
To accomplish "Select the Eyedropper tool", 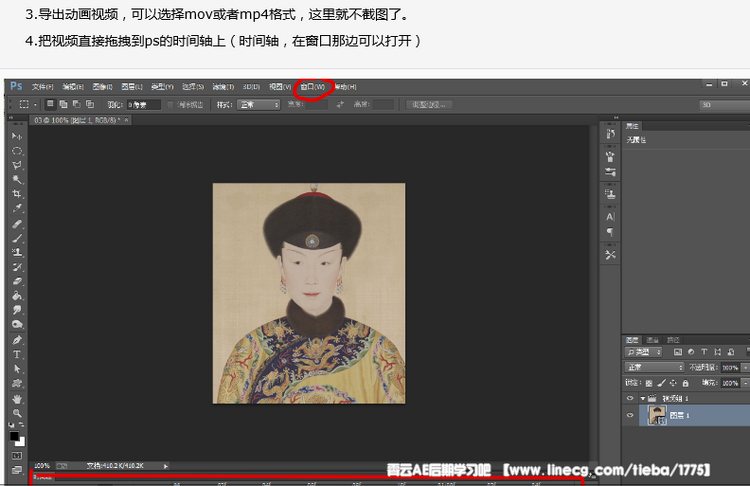I will (x=17, y=209).
